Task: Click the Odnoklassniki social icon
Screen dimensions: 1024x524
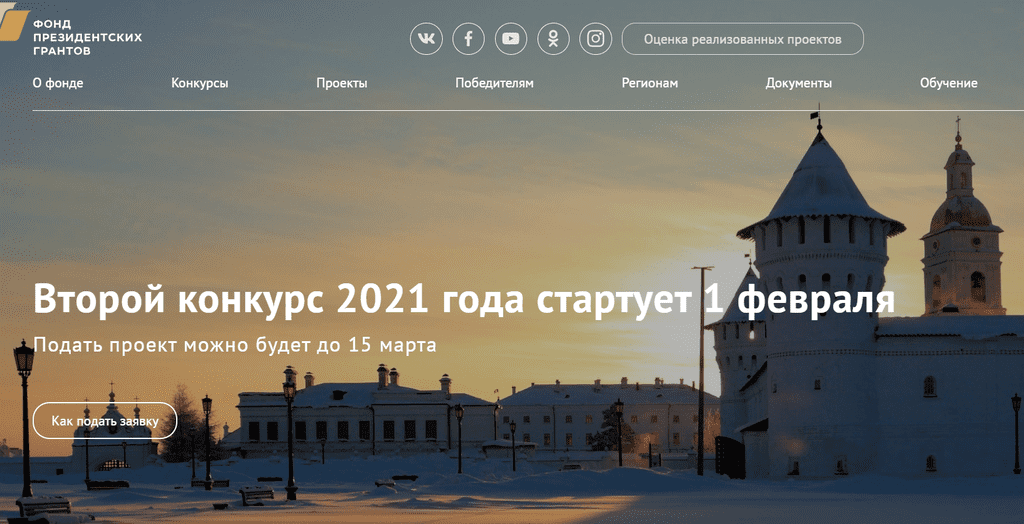Action: [553, 39]
